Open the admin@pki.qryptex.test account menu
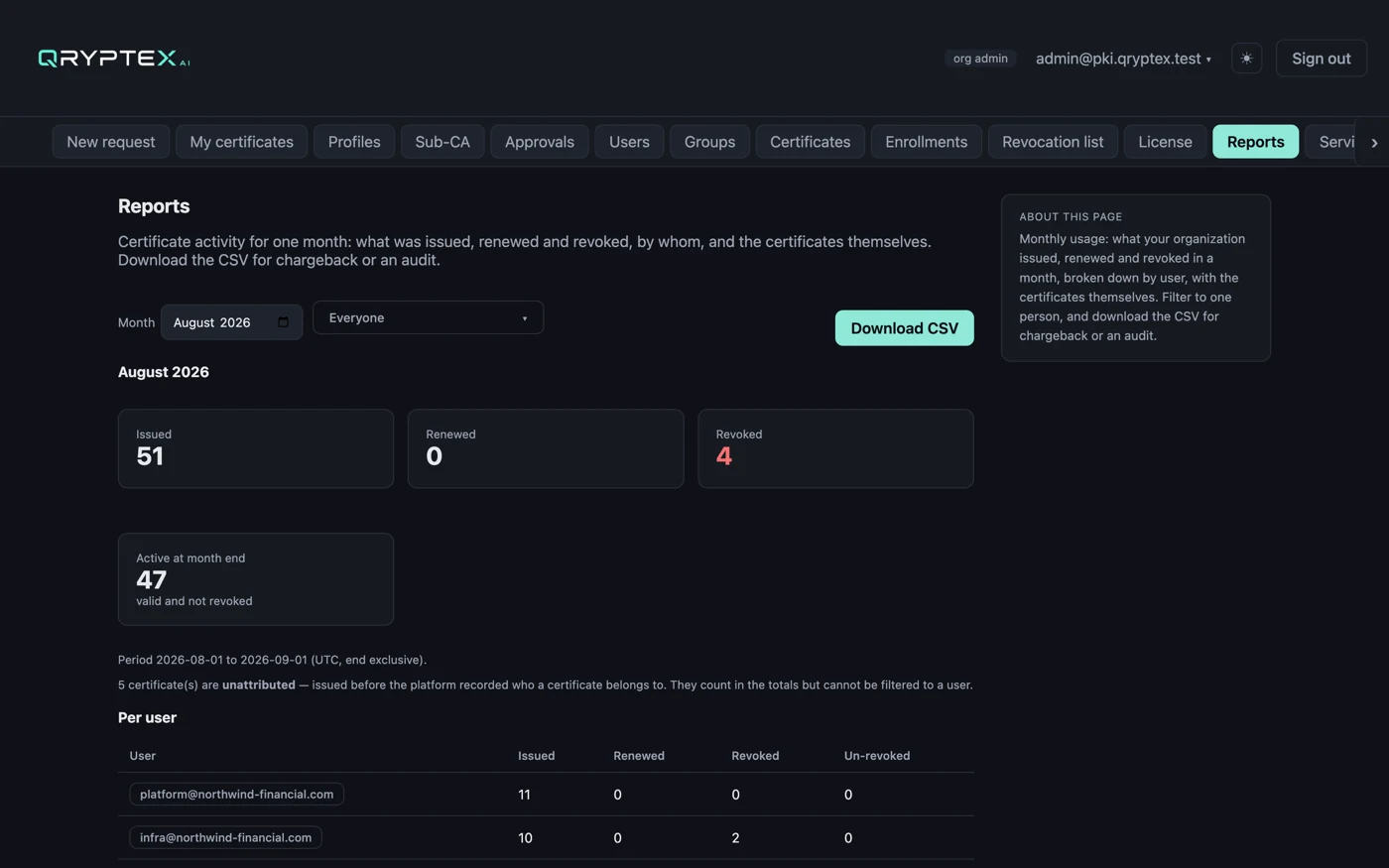Image resolution: width=1389 pixels, height=868 pixels. [x=1123, y=59]
